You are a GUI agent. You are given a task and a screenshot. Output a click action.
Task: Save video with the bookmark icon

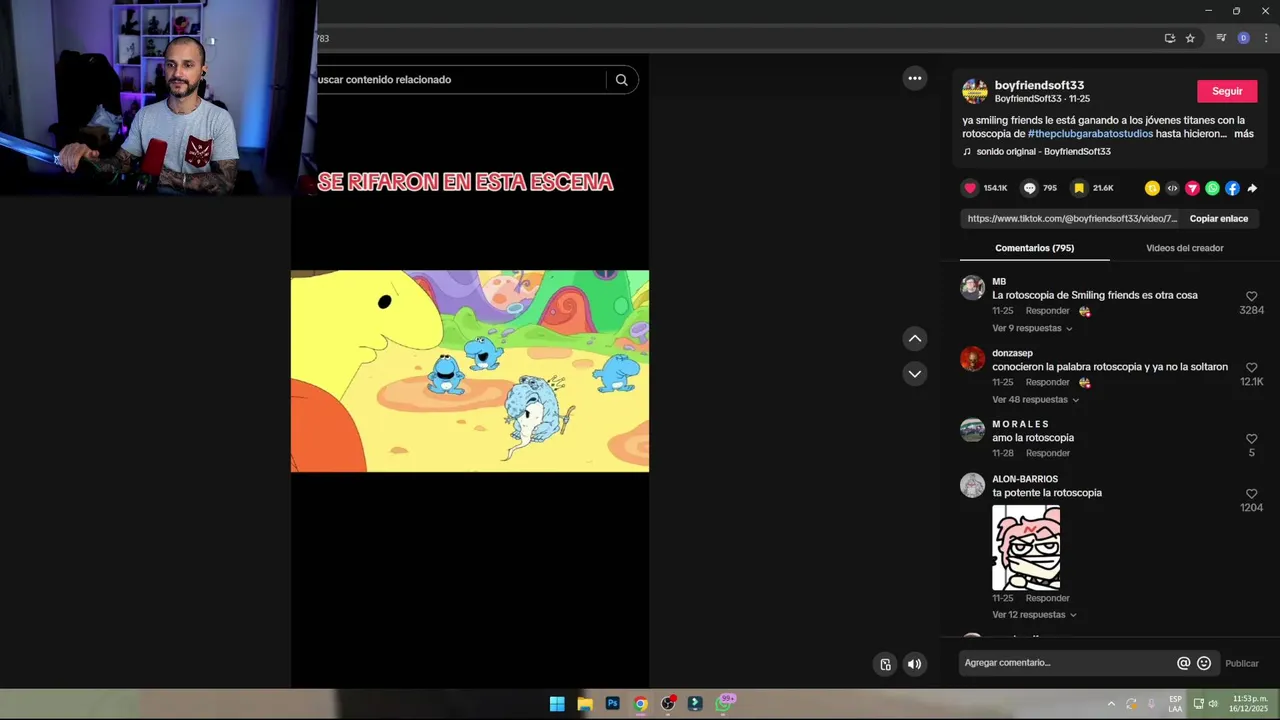click(1079, 188)
